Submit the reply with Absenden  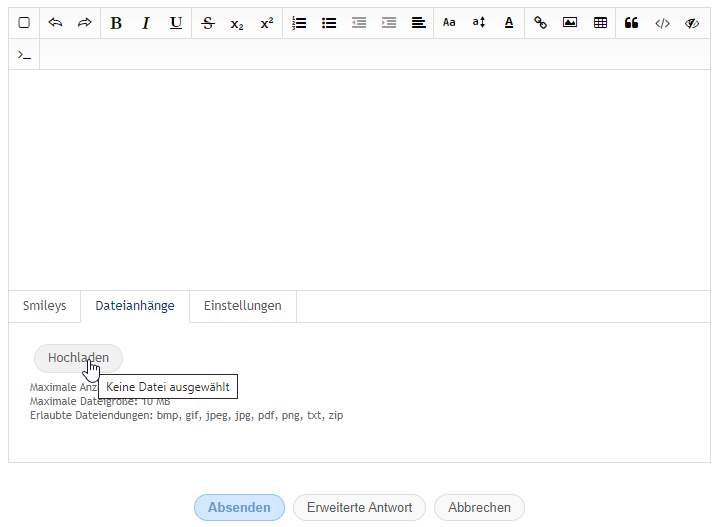(239, 507)
